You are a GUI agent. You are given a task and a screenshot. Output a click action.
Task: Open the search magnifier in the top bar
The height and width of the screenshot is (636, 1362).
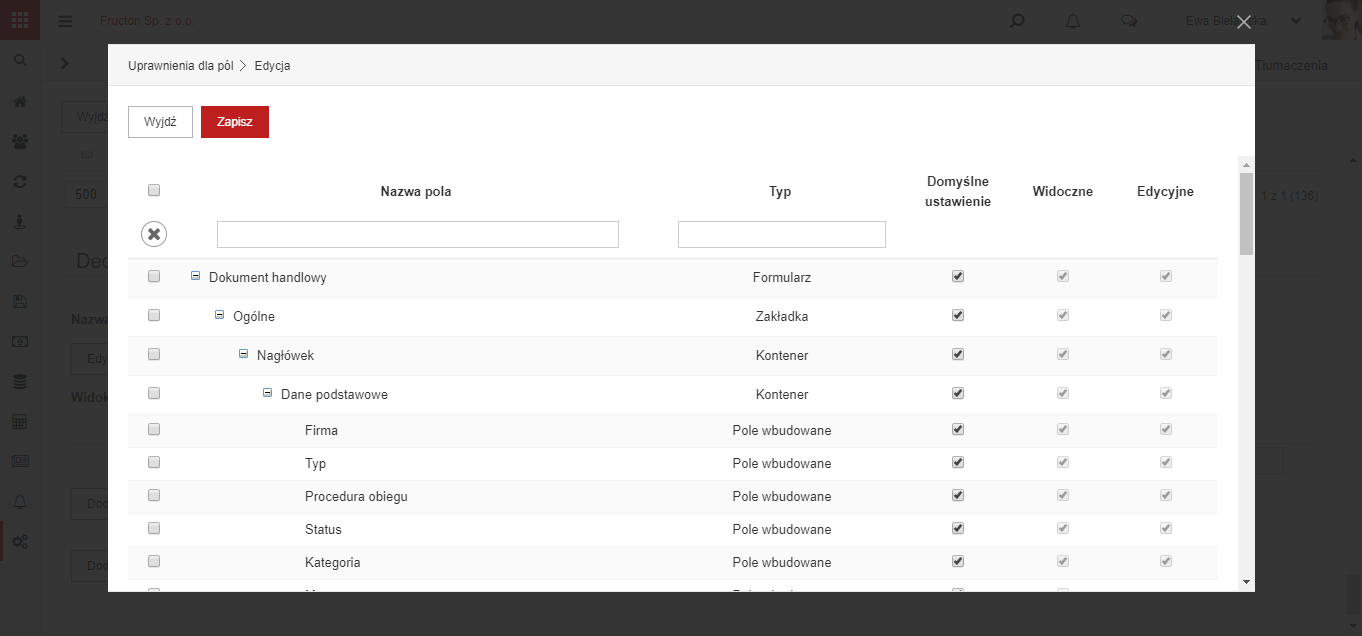click(1017, 20)
